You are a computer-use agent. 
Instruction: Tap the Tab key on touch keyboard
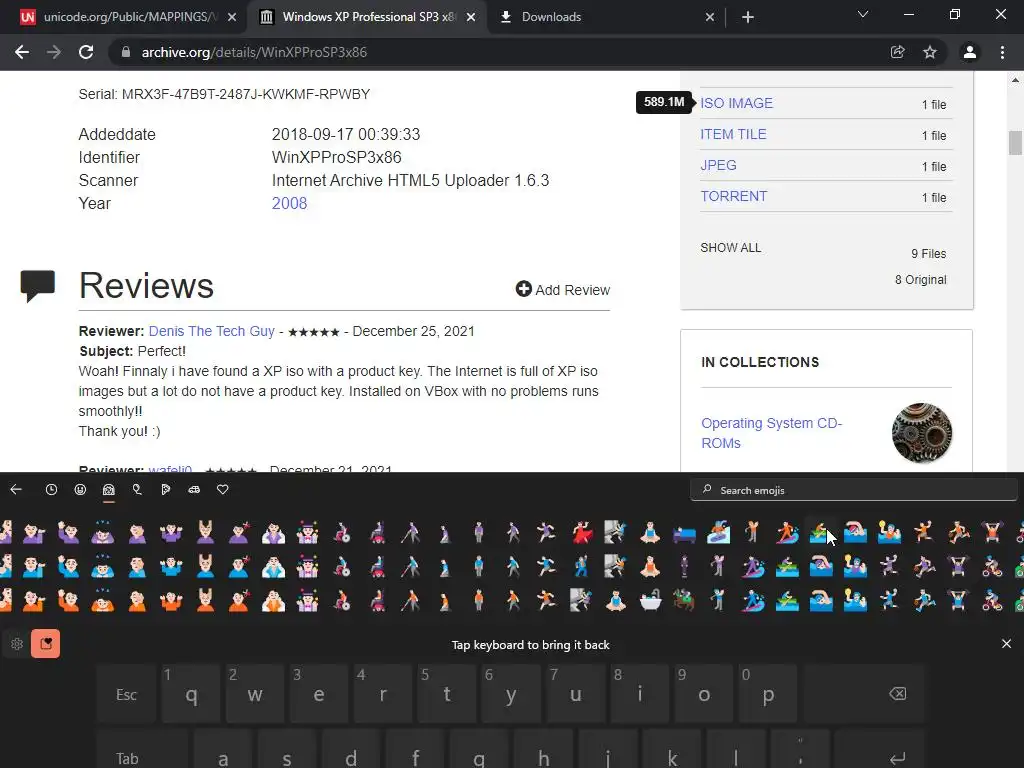click(x=142, y=750)
